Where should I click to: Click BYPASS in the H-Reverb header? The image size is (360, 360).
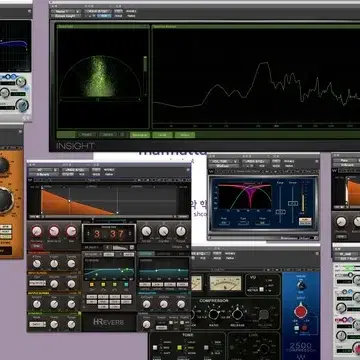(x=109, y=169)
